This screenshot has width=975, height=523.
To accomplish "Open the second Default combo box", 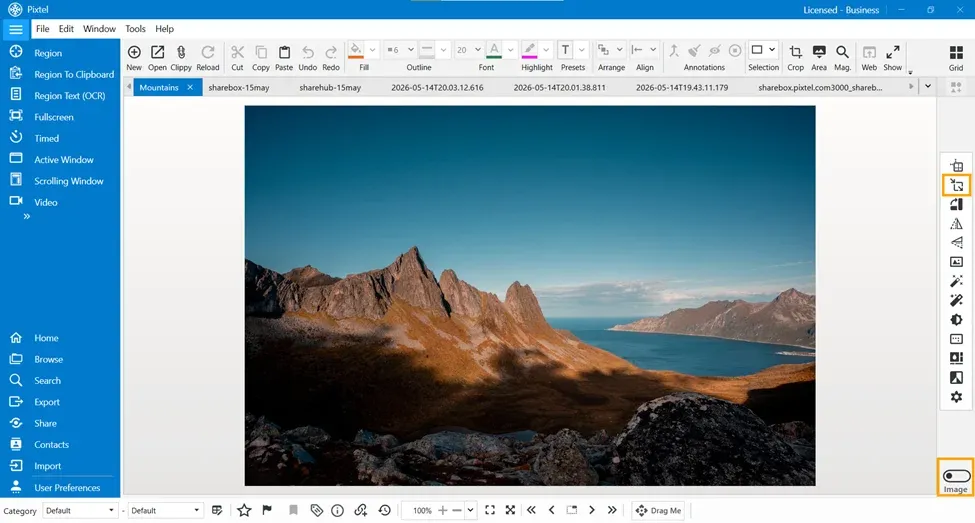I will 165,511.
